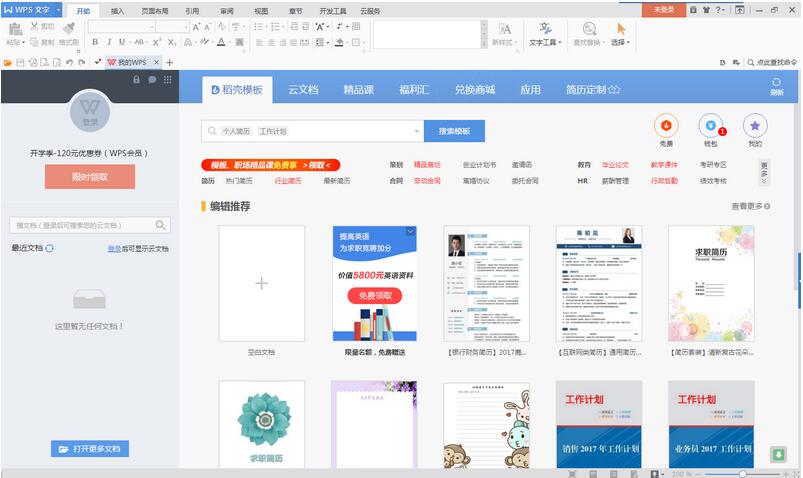Expand the template search box dropdown arrow
The image size is (803, 478).
click(x=416, y=132)
